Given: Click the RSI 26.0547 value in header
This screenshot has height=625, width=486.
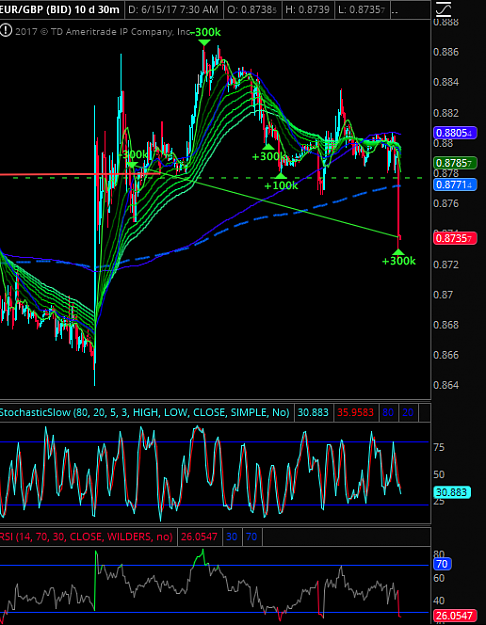Looking at the screenshot, I should pos(199,537).
